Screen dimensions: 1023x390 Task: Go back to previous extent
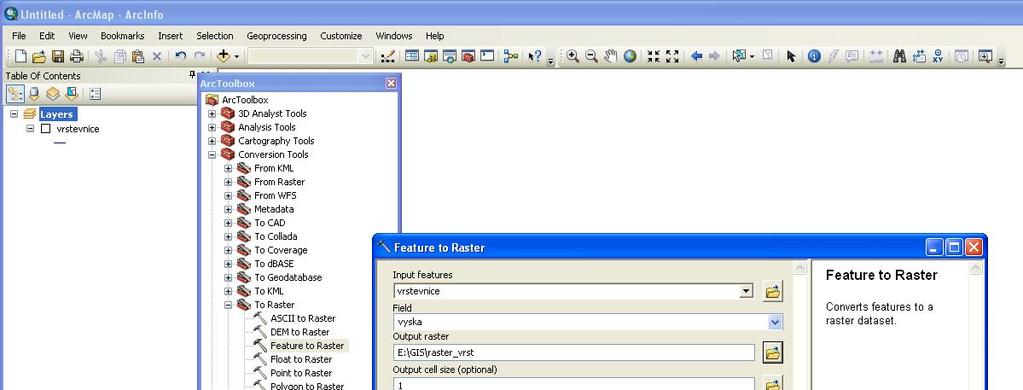click(x=696, y=56)
